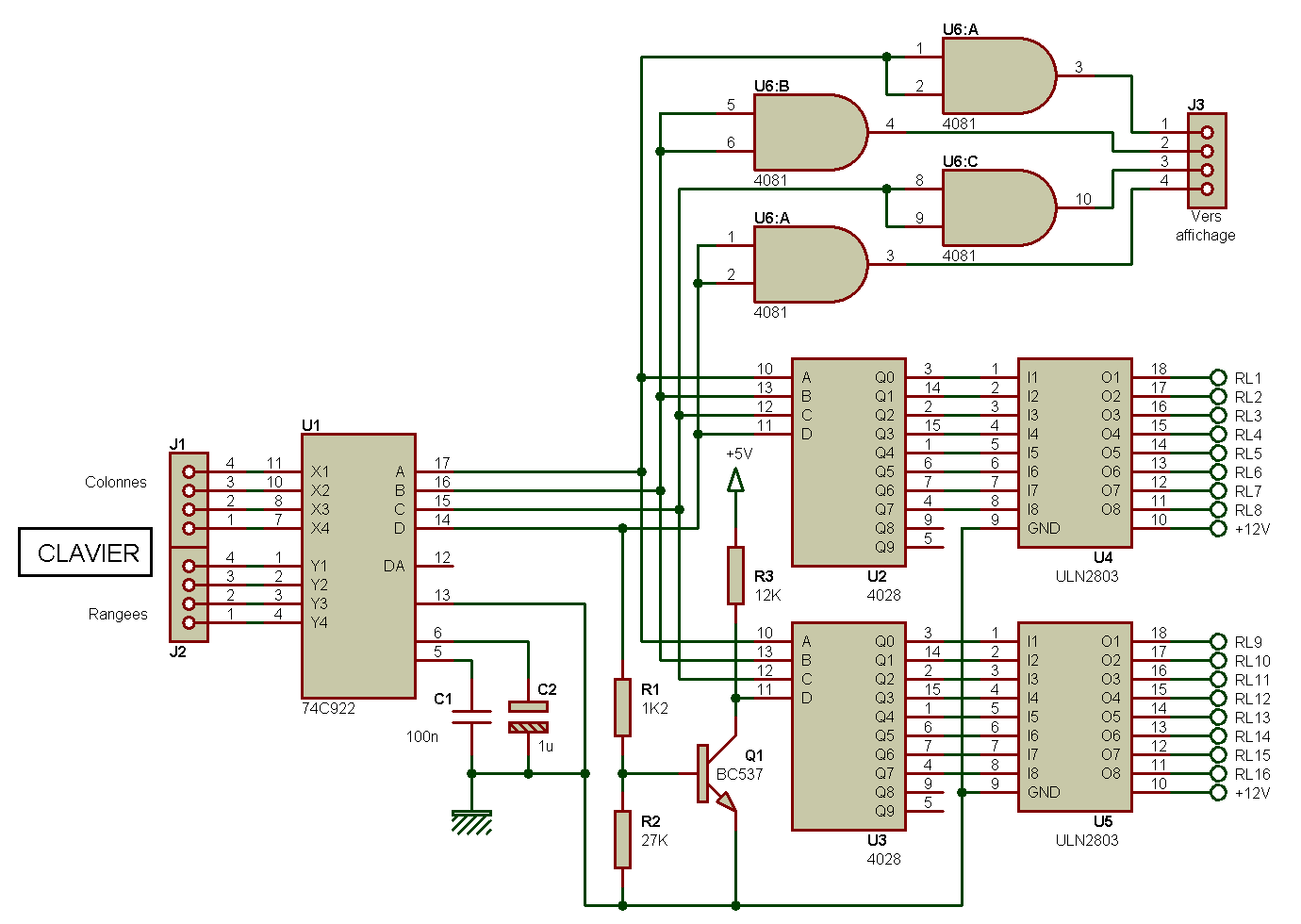This screenshot has height=924, width=1301.
Task: Click the "U5" reference designator
Action: click(x=1103, y=821)
